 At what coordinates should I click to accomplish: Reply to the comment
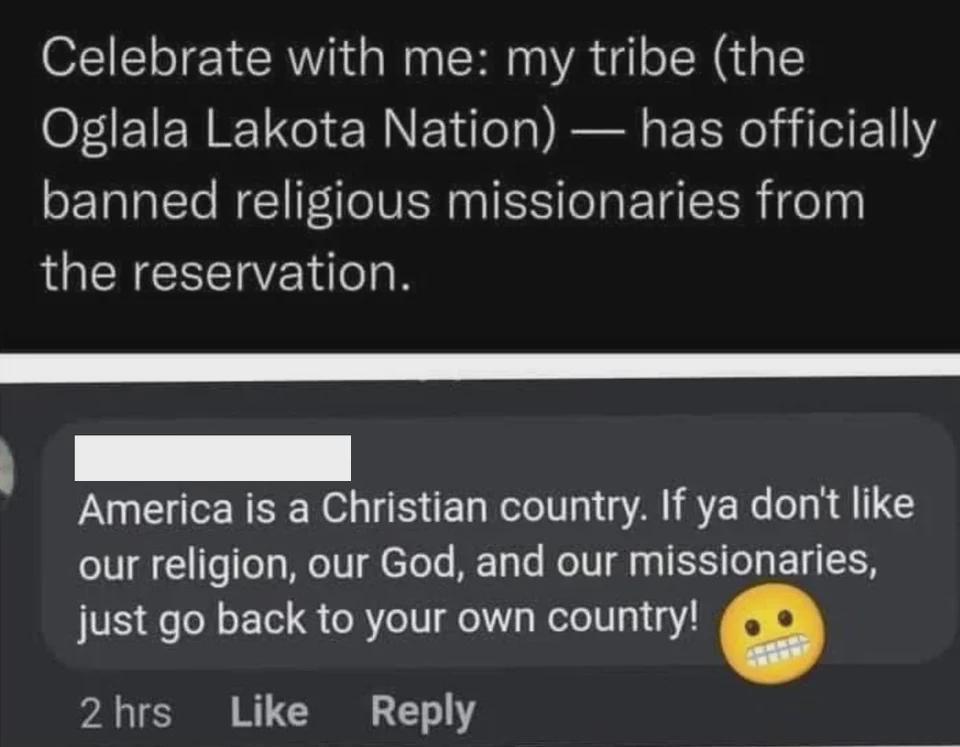tap(422, 711)
